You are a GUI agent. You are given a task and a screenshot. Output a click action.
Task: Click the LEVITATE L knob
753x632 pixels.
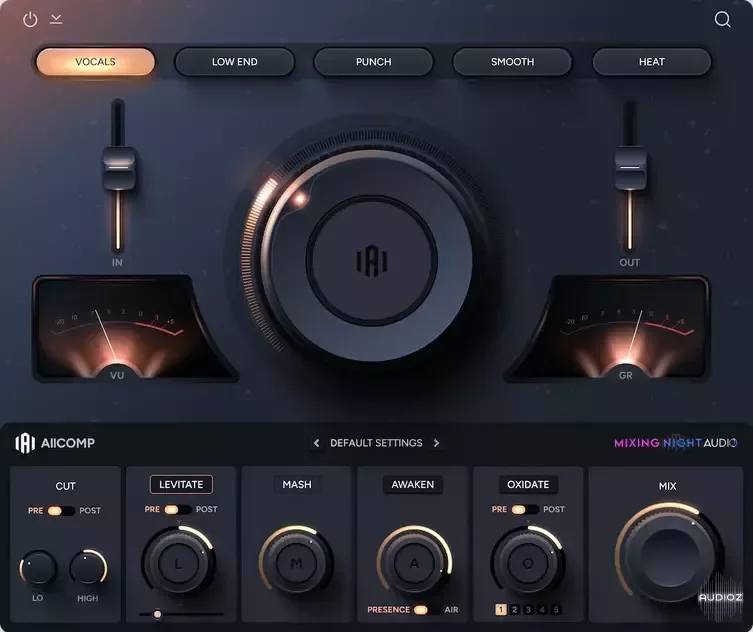tap(178, 563)
